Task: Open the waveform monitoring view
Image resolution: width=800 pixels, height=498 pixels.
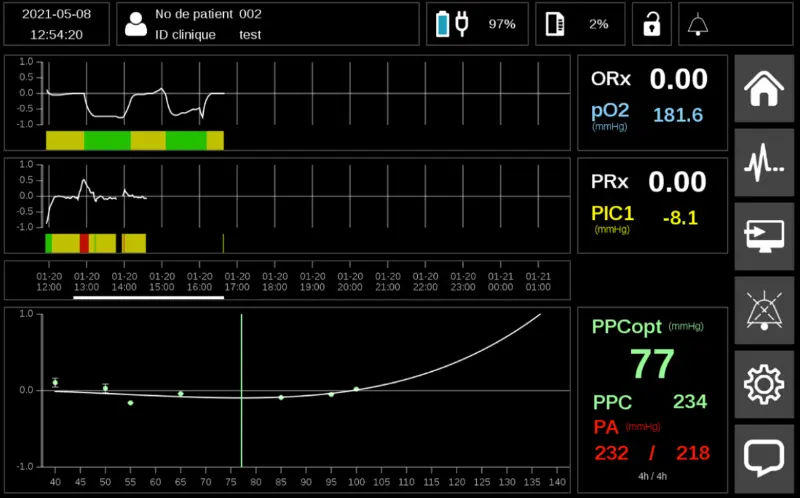Action: pyautogui.click(x=765, y=162)
